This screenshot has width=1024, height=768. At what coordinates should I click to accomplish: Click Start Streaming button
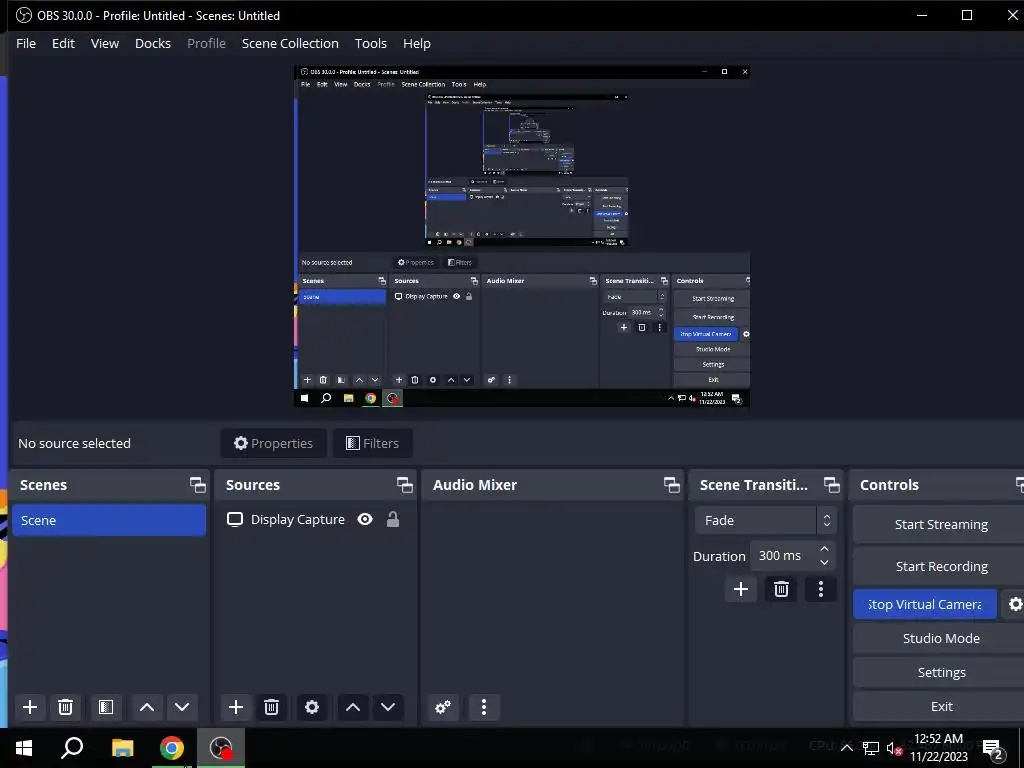click(940, 524)
